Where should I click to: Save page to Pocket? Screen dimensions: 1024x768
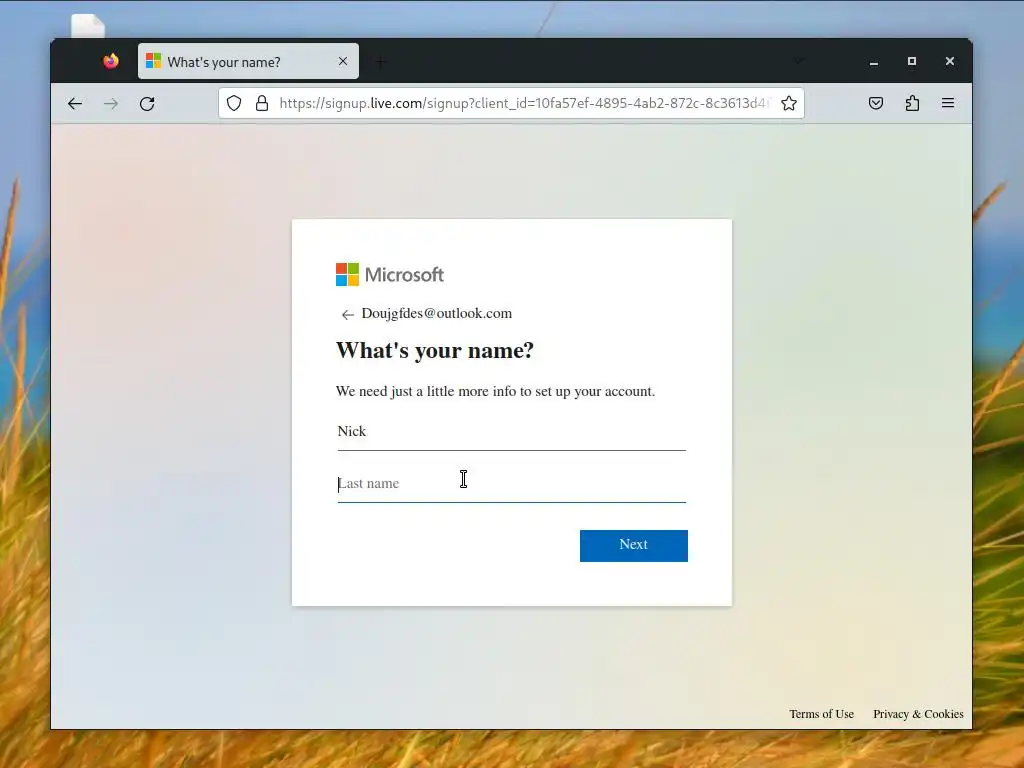876,103
